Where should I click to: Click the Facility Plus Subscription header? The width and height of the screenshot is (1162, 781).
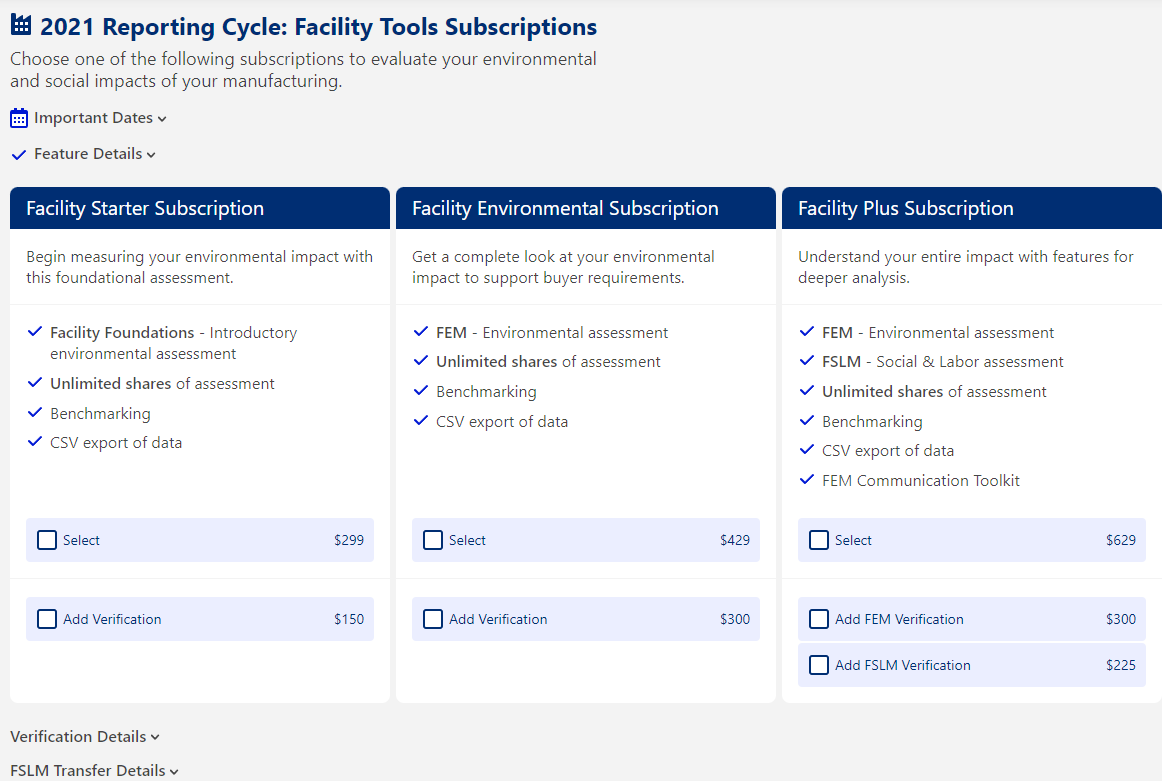pyautogui.click(x=972, y=208)
